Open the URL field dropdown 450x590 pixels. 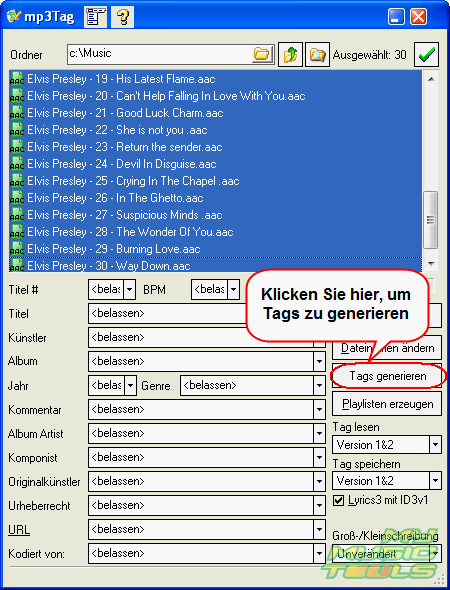(319, 529)
